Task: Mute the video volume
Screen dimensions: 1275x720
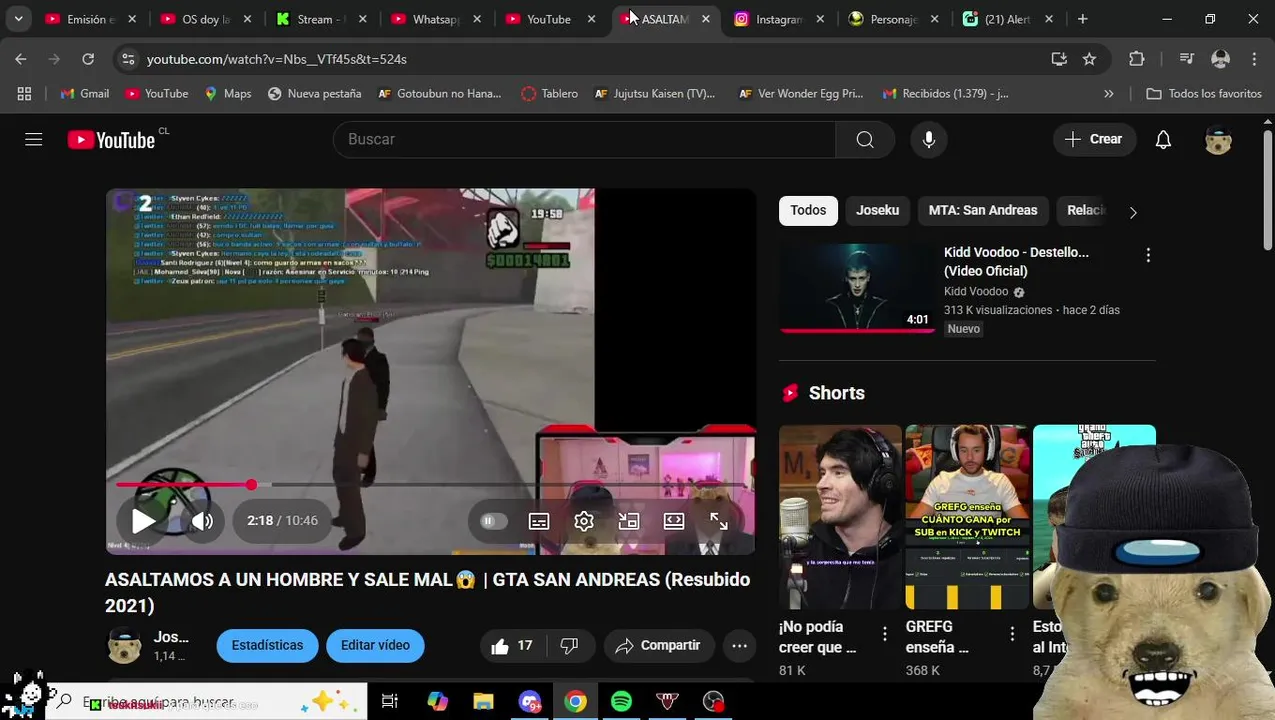Action: tap(202, 521)
